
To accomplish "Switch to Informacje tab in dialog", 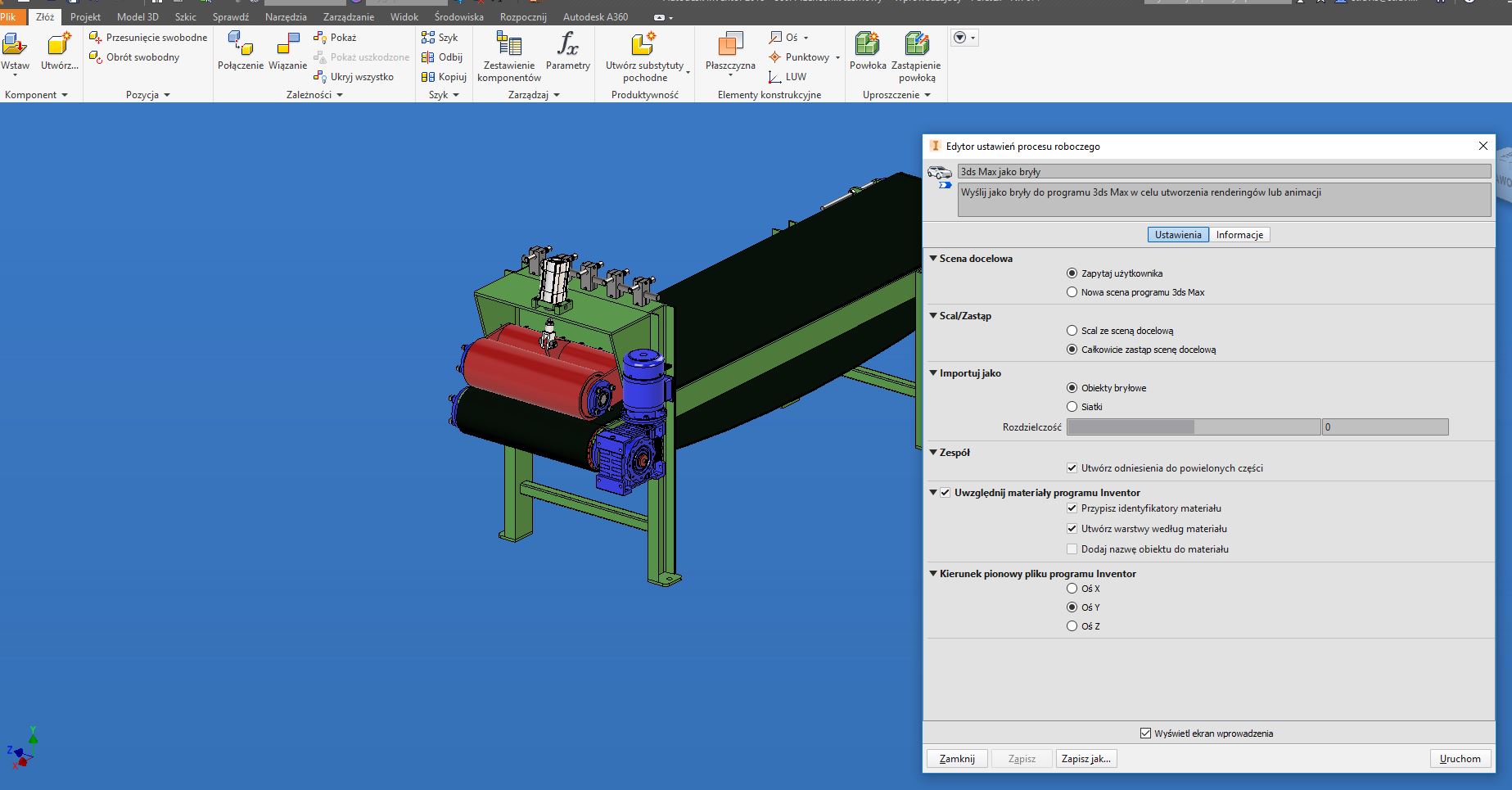I will 1239,235.
